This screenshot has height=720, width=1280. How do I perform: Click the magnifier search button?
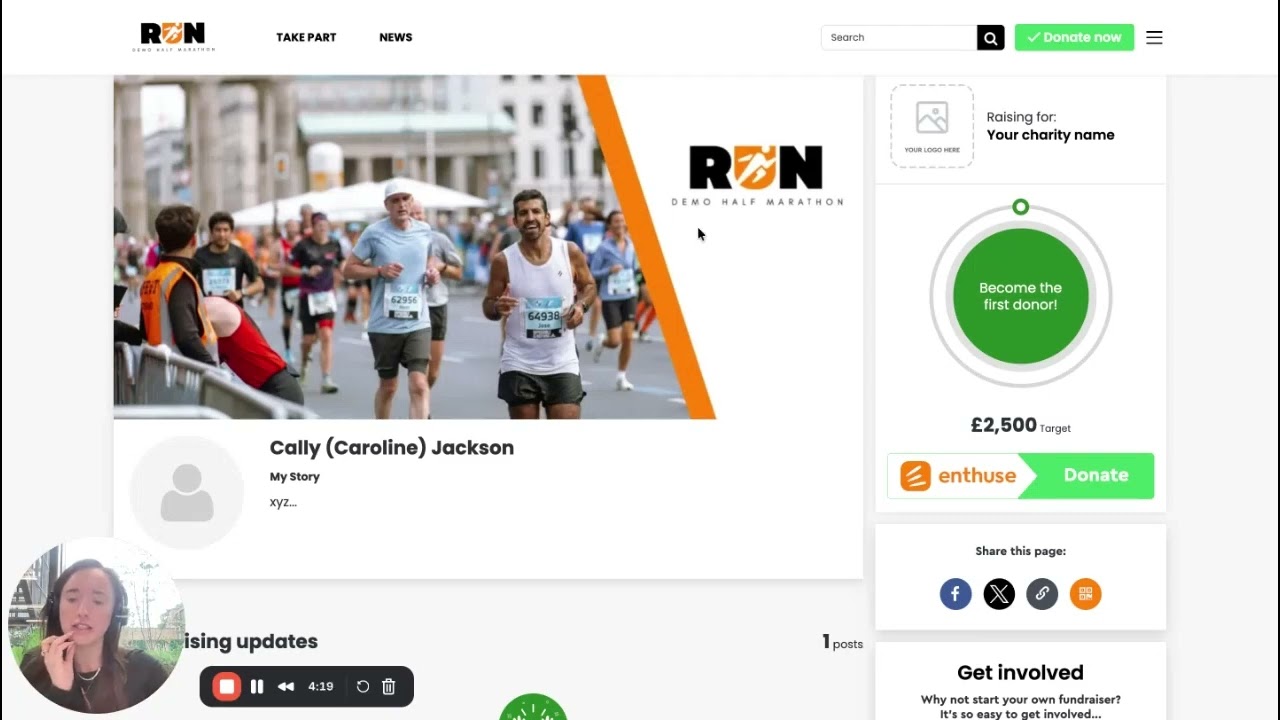coord(990,37)
